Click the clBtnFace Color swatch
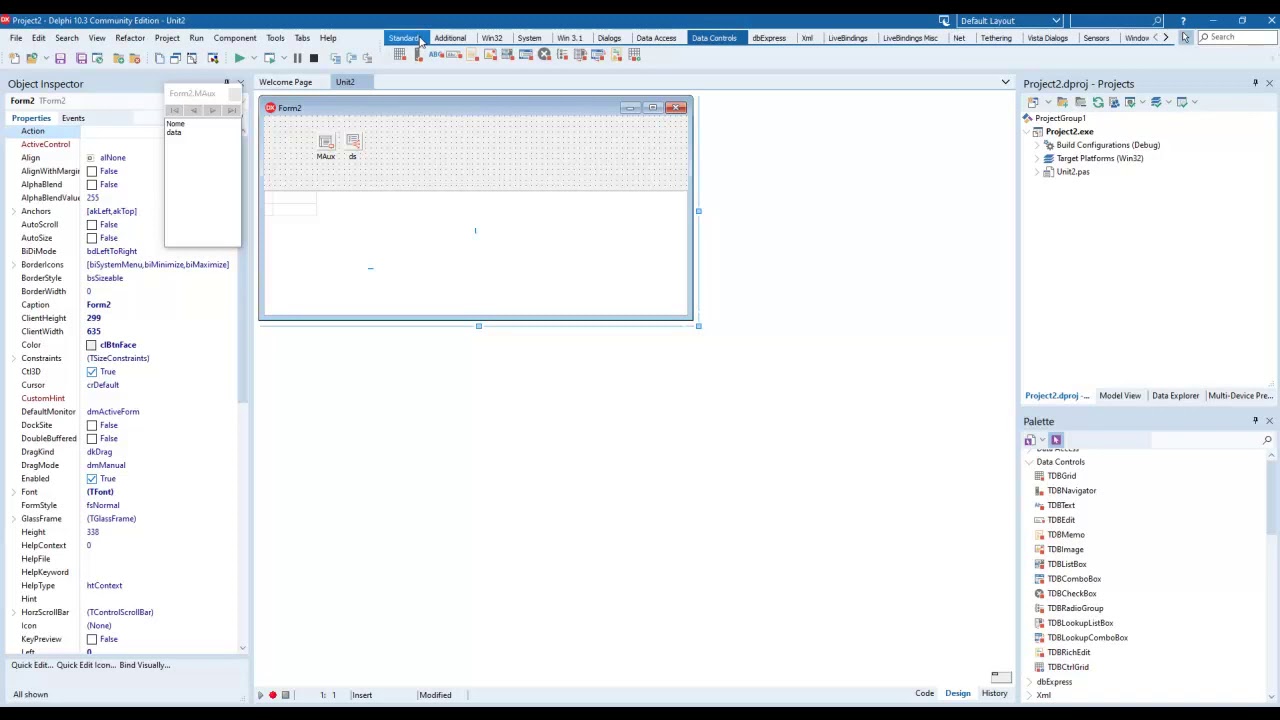This screenshot has height=720, width=1280. tap(92, 345)
